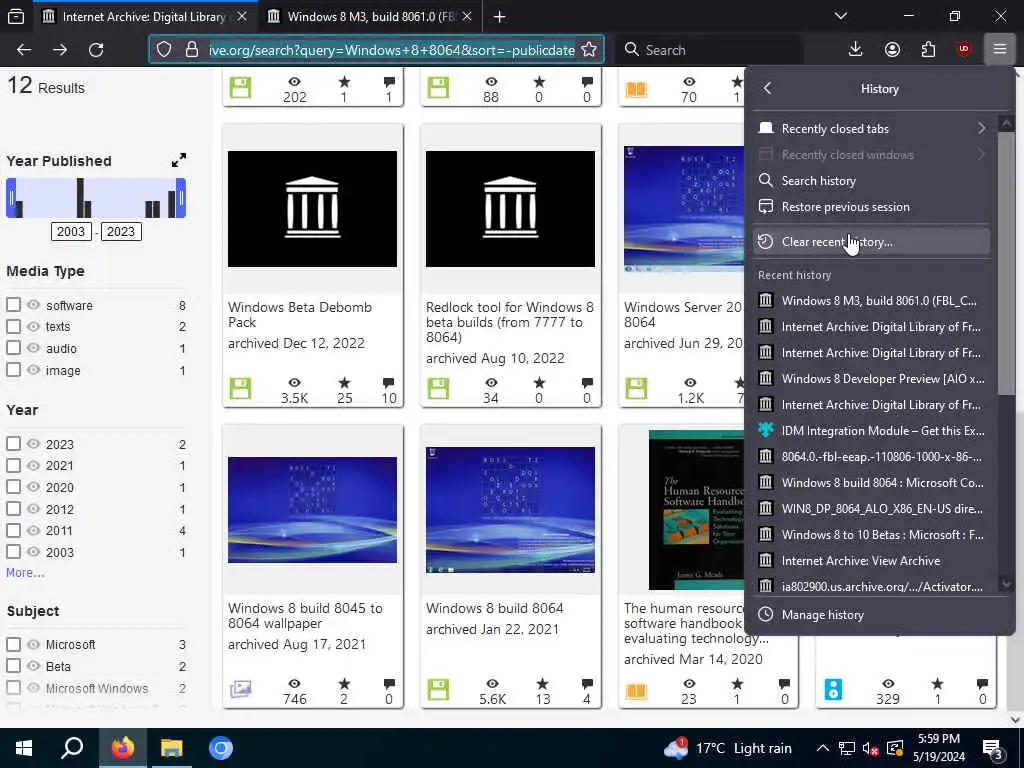Open Windows 8 to 10 Betas history entry
Screen dimensions: 1024x768
pyautogui.click(x=872, y=535)
